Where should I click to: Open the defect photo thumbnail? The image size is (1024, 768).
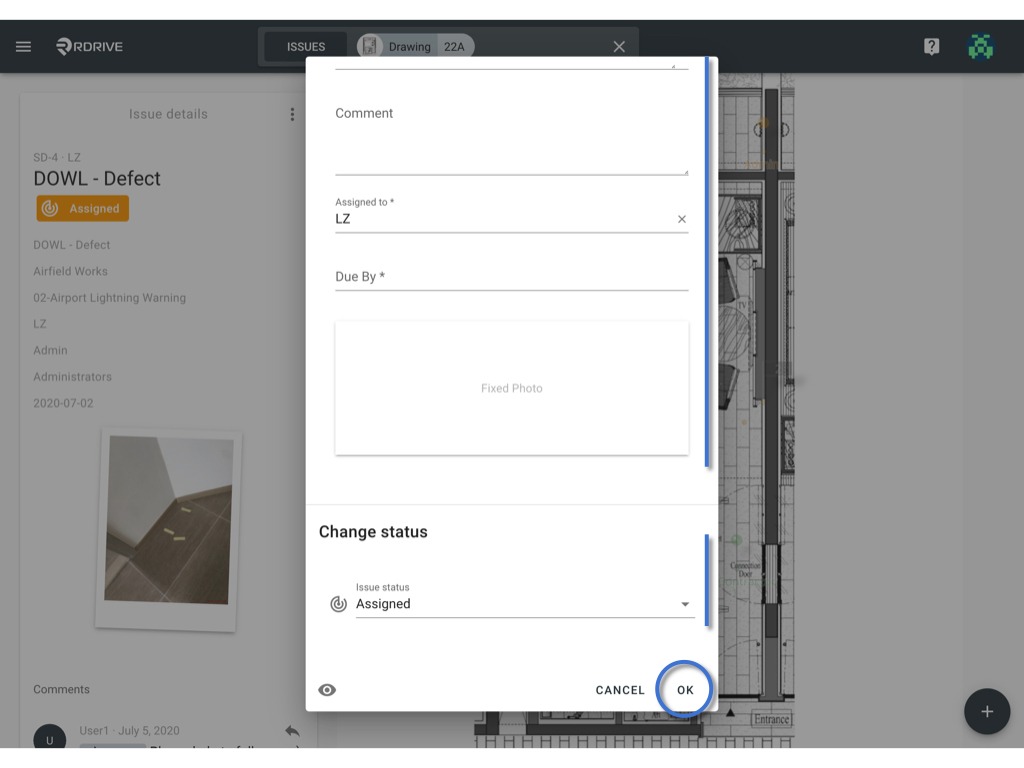click(x=168, y=529)
